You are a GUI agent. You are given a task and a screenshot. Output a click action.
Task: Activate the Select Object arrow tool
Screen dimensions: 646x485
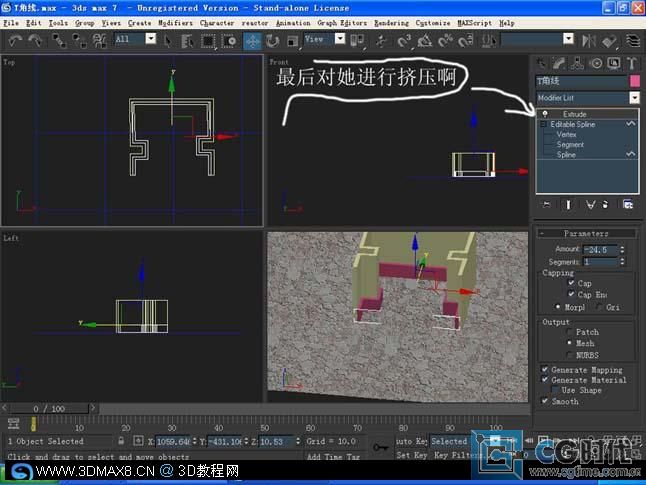tap(167, 40)
